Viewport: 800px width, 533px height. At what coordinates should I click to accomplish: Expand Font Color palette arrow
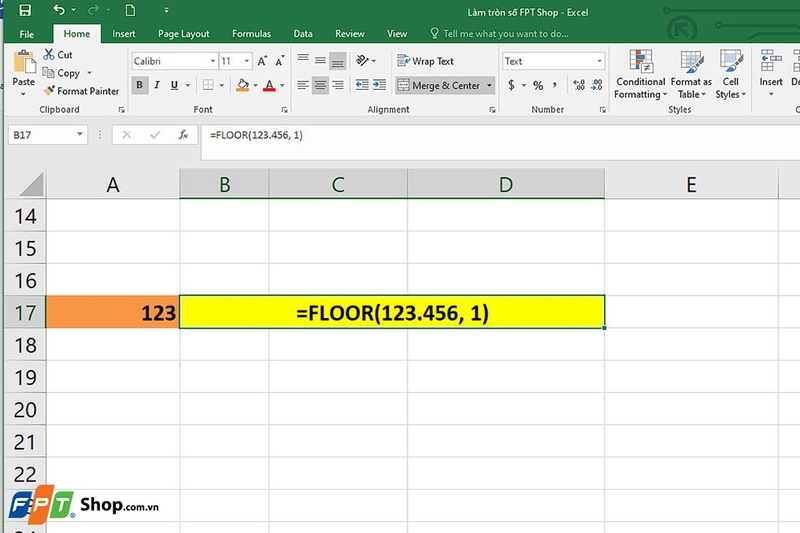point(282,85)
